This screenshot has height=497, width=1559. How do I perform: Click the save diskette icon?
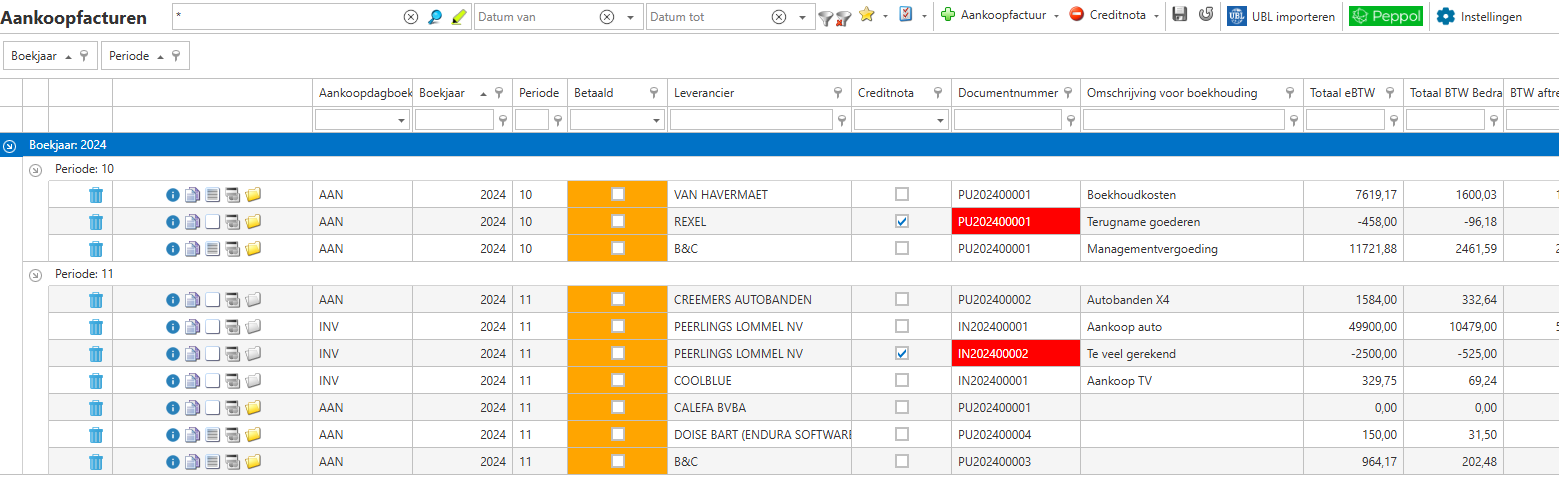[1180, 15]
